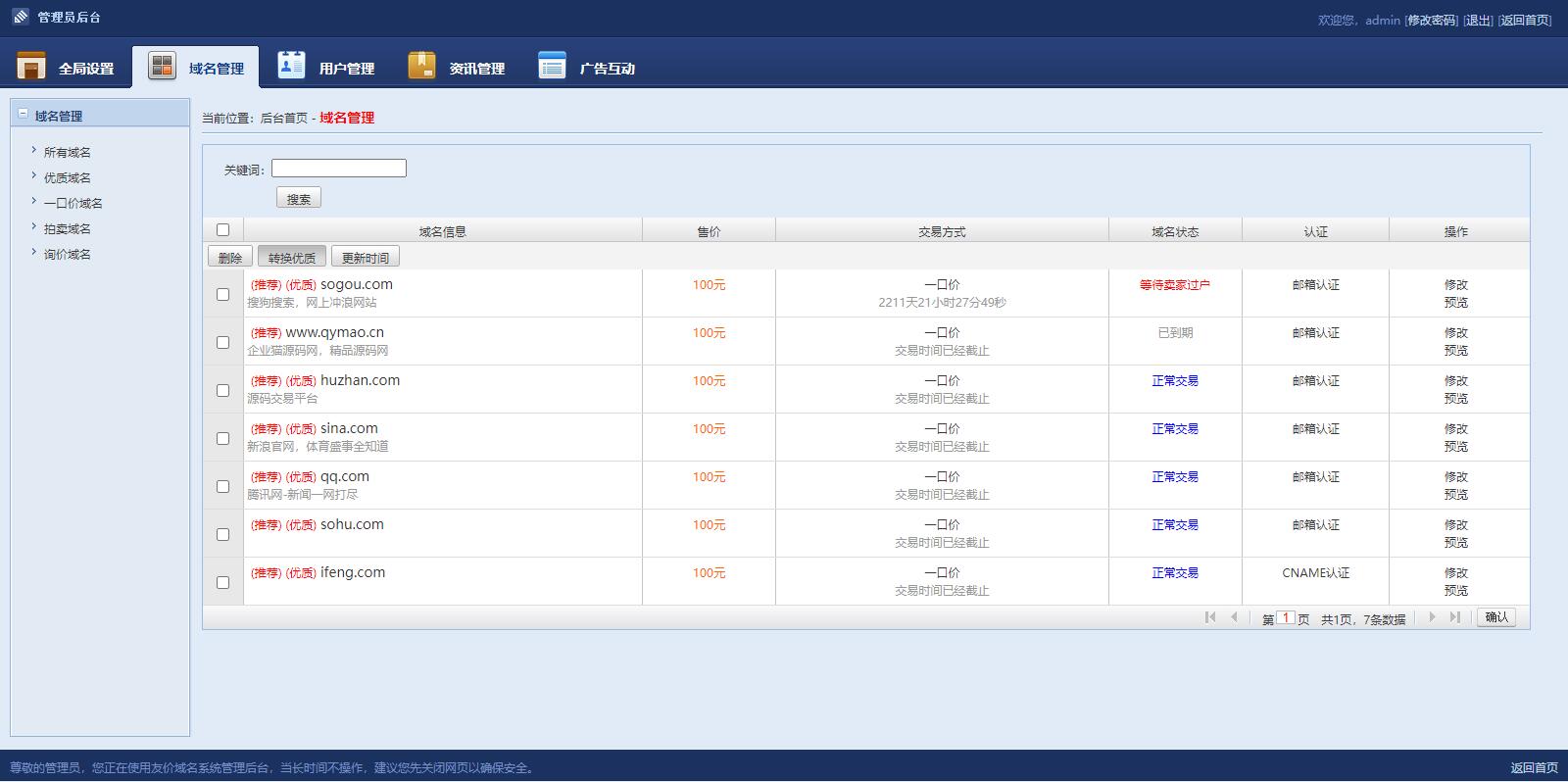
Task: Click the 用户管理 contact card icon
Action: tap(291, 65)
